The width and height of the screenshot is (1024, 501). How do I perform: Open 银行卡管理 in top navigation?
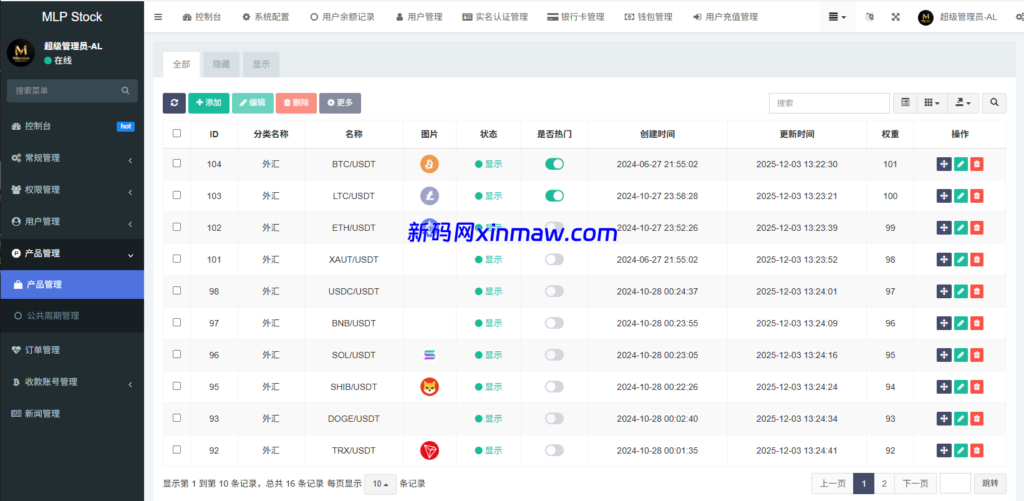click(x=575, y=17)
